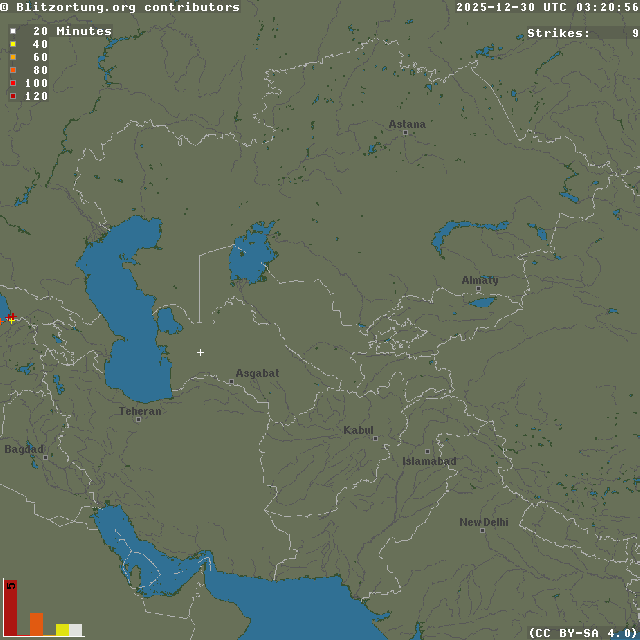Click the Kabul city marker
The width and height of the screenshot is (640, 640).
click(x=375, y=438)
